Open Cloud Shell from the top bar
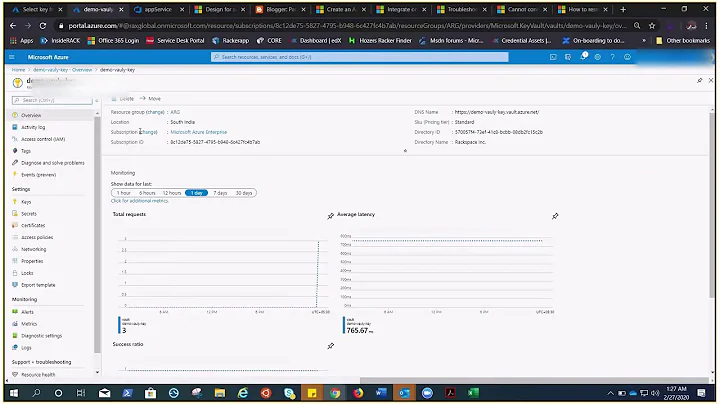 553,57
